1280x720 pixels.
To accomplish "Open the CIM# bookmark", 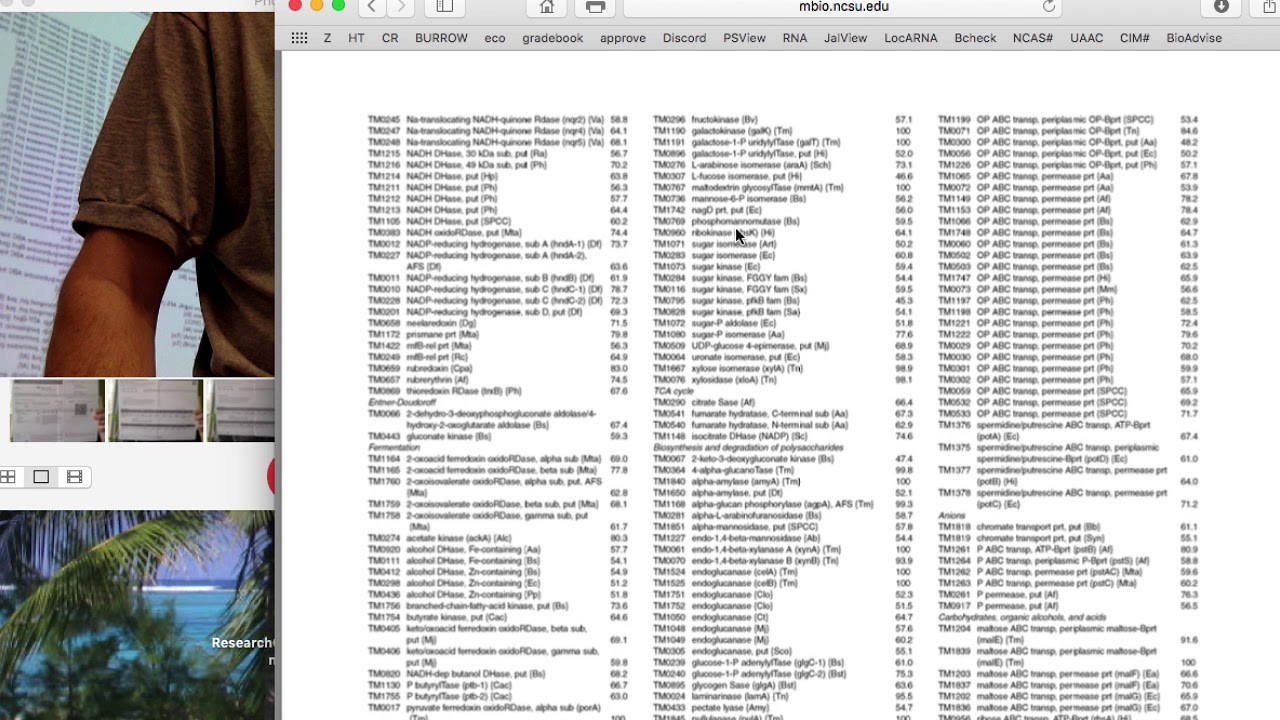I will [x=1135, y=38].
